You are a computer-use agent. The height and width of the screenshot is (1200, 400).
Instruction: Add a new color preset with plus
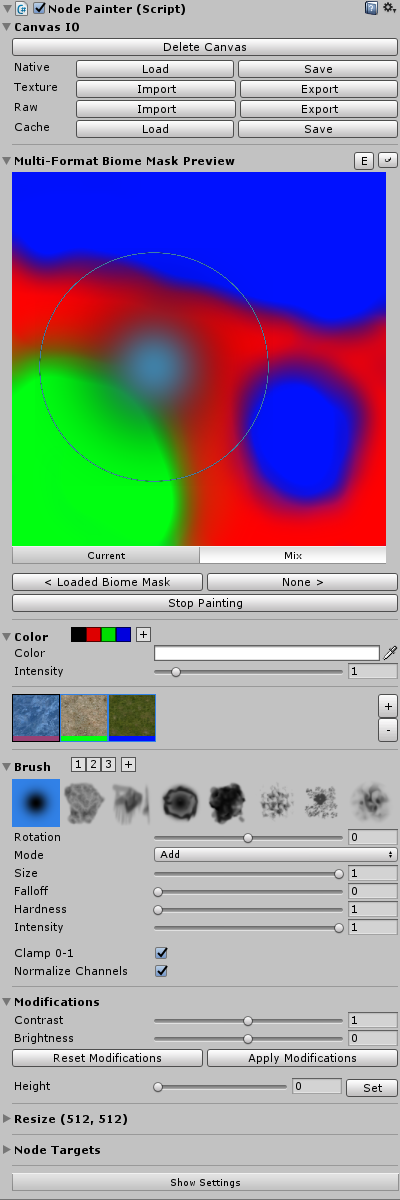(143, 634)
